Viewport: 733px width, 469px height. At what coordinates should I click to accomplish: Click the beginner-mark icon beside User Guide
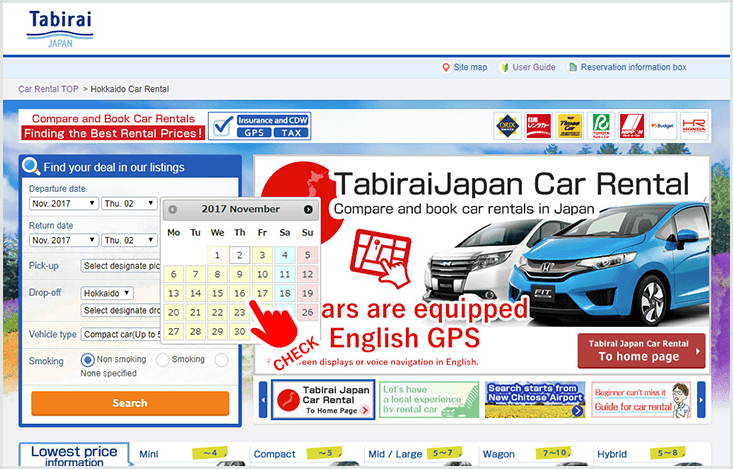(x=504, y=67)
